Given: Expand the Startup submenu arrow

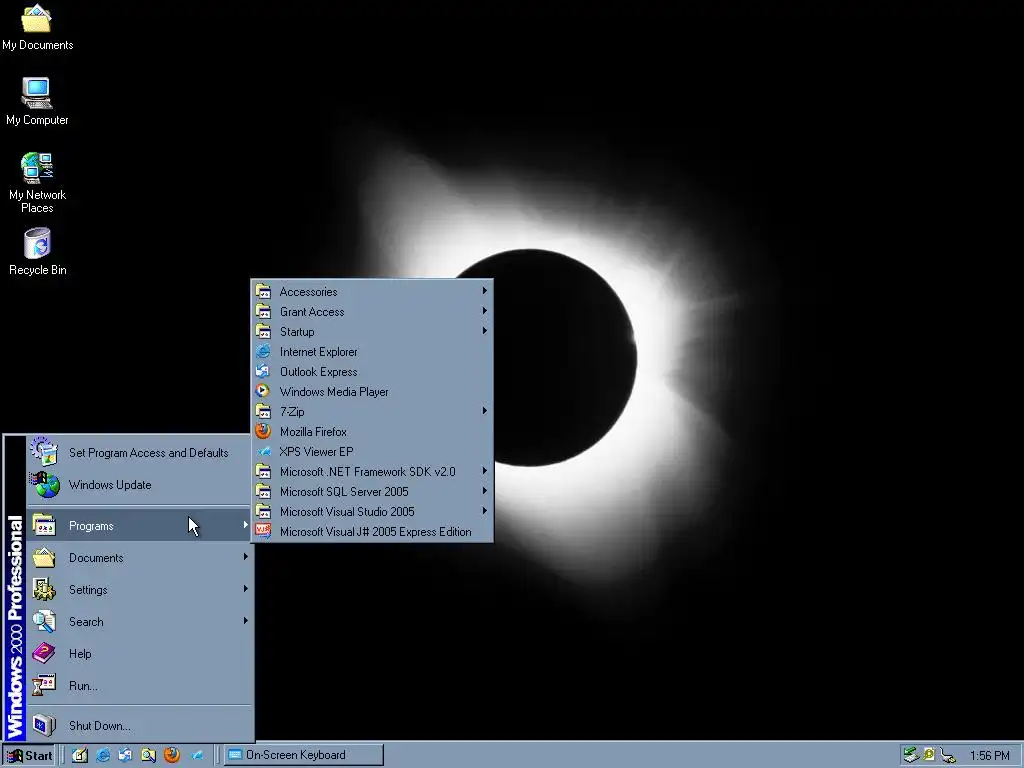Looking at the screenshot, I should (485, 330).
